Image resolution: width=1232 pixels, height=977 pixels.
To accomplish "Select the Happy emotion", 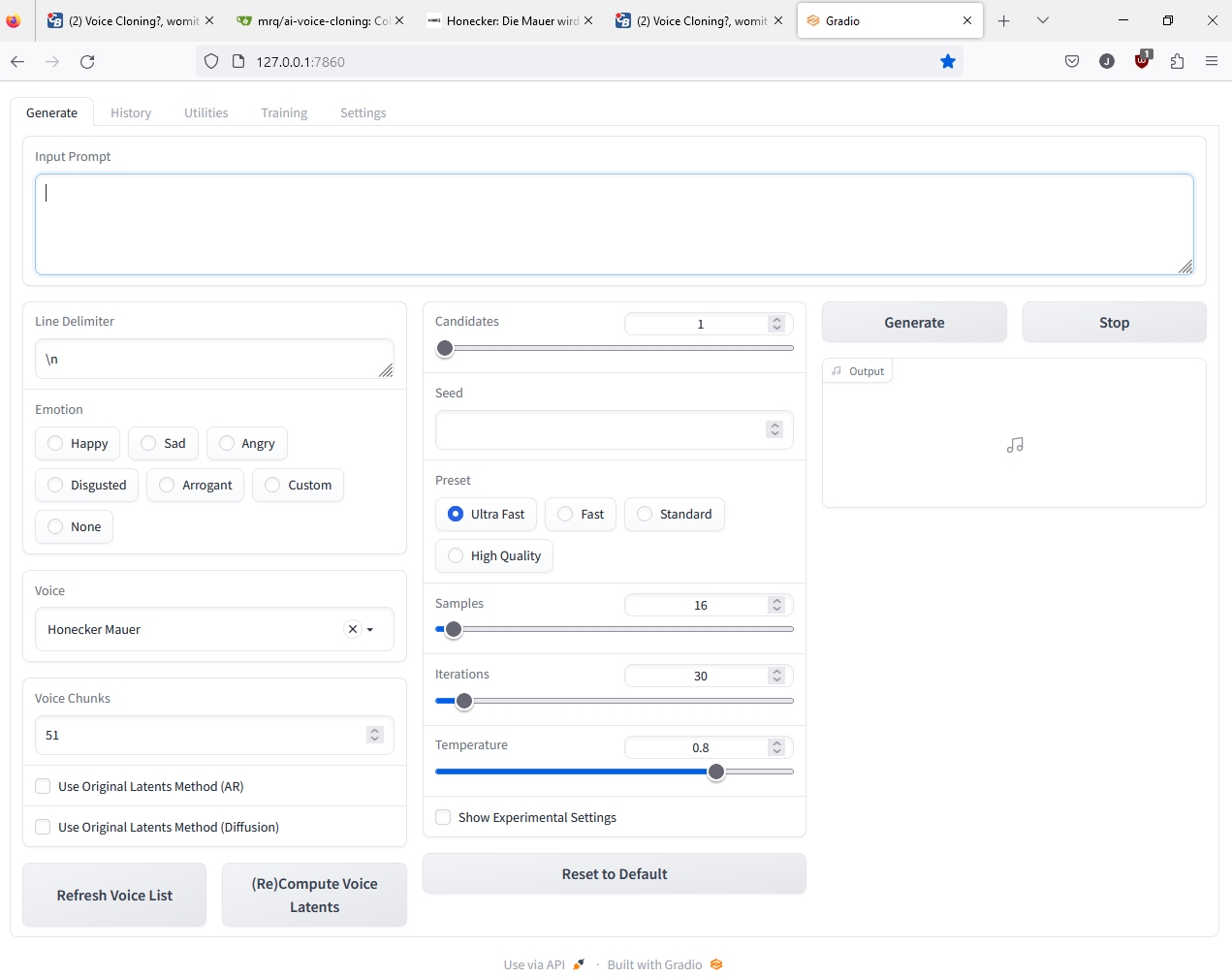I will (78, 443).
